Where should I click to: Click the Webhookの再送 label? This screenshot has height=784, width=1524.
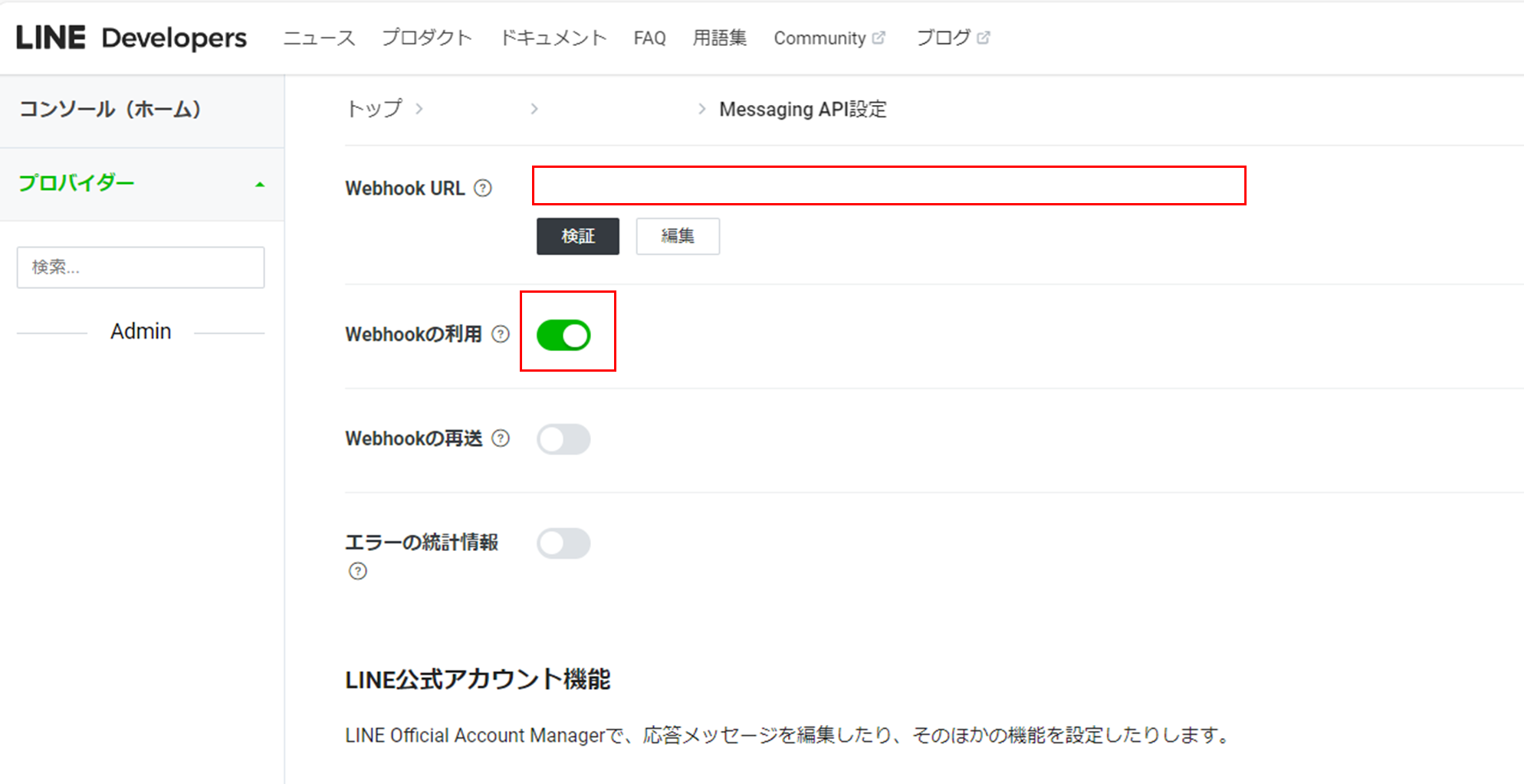pyautogui.click(x=414, y=438)
